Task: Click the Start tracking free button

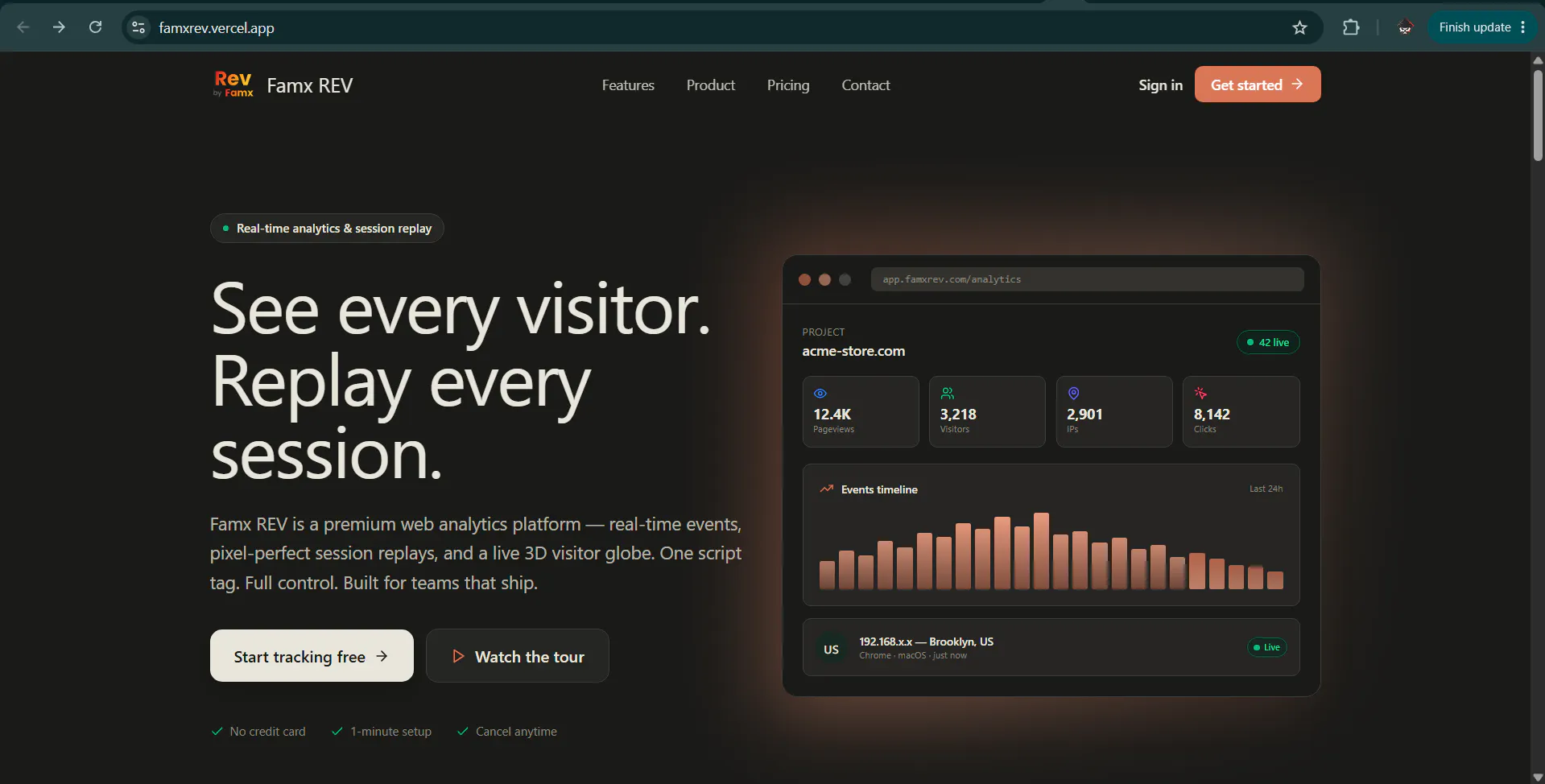Action: point(312,656)
